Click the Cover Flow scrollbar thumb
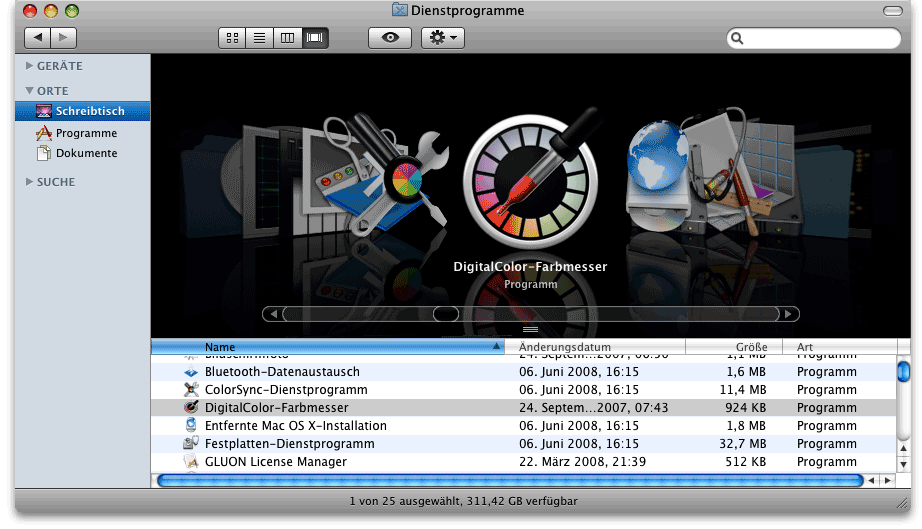 pos(446,314)
